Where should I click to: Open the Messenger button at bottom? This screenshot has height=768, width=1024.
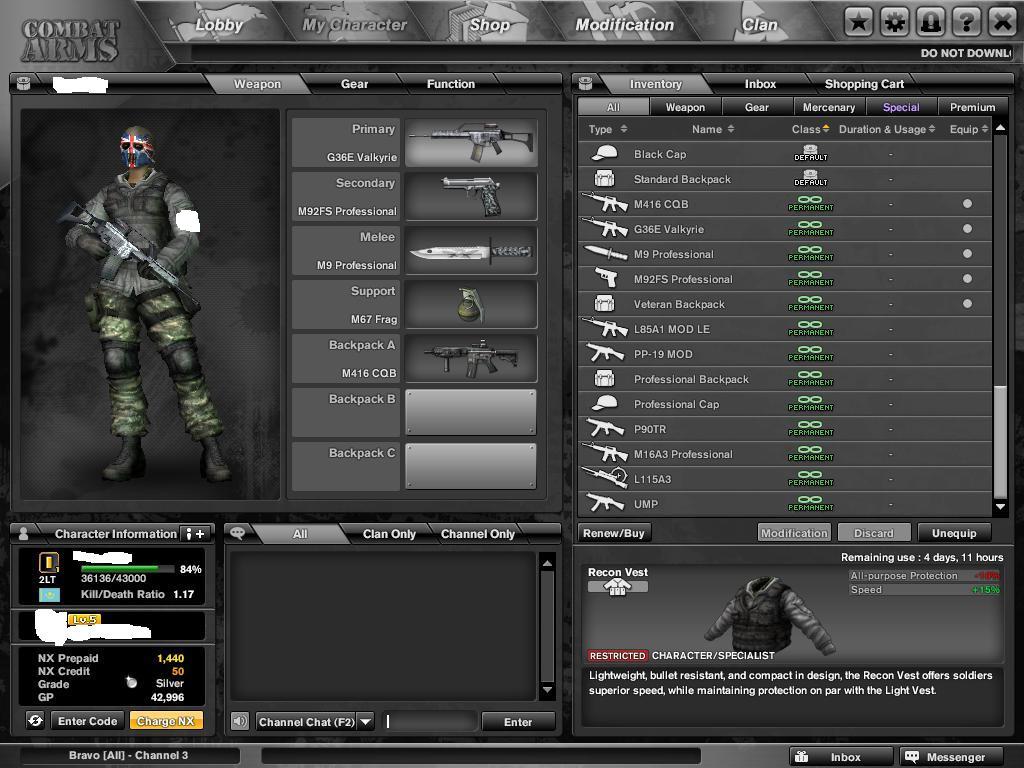pyautogui.click(x=952, y=757)
